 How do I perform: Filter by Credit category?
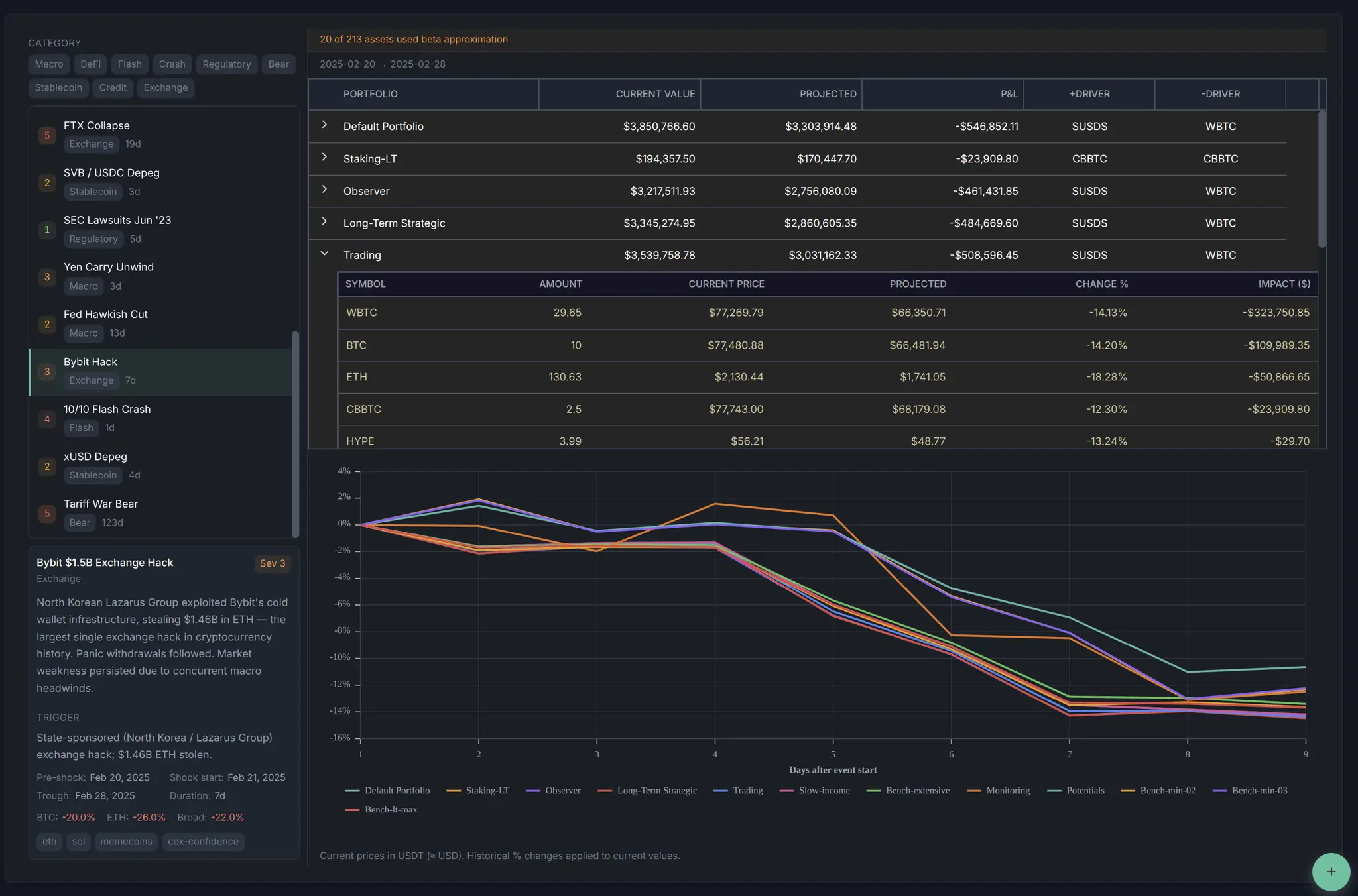(113, 87)
